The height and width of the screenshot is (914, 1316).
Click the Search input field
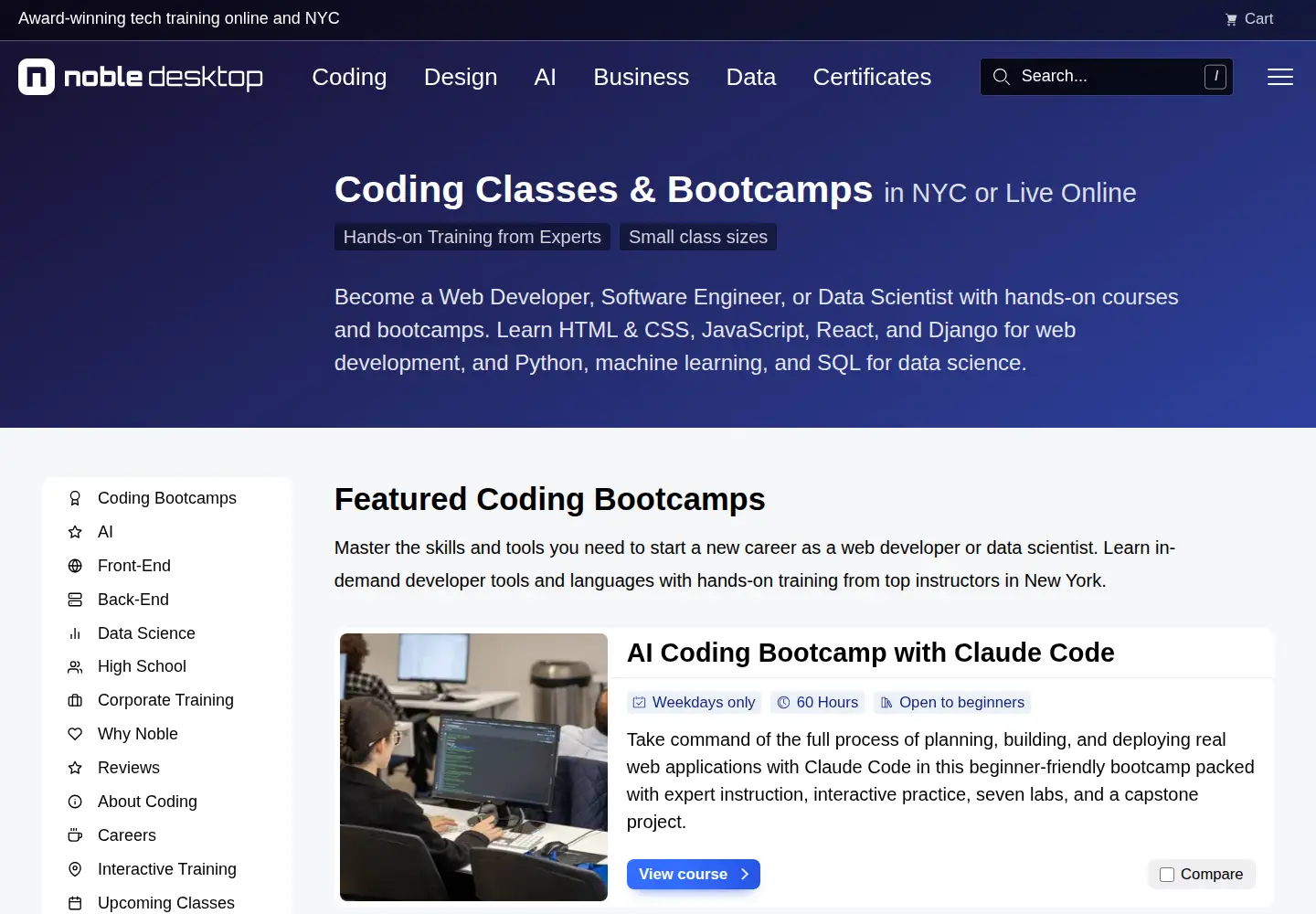(1107, 77)
